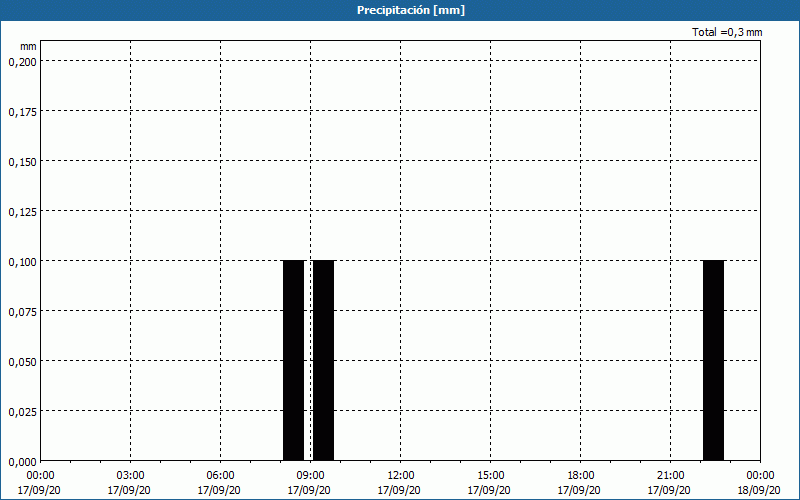Click the 18:00 time axis label
Viewport: 800px width, 500px height.
581,476
